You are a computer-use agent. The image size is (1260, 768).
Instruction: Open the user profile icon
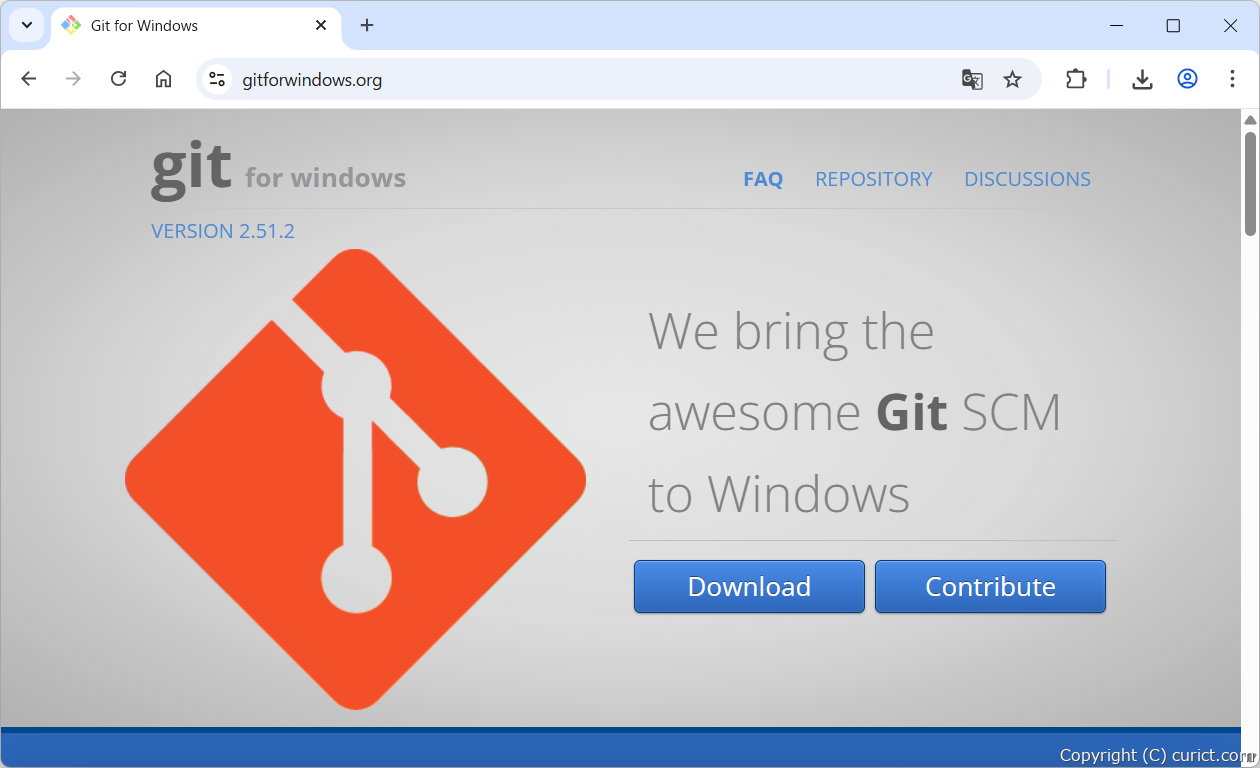point(1187,79)
